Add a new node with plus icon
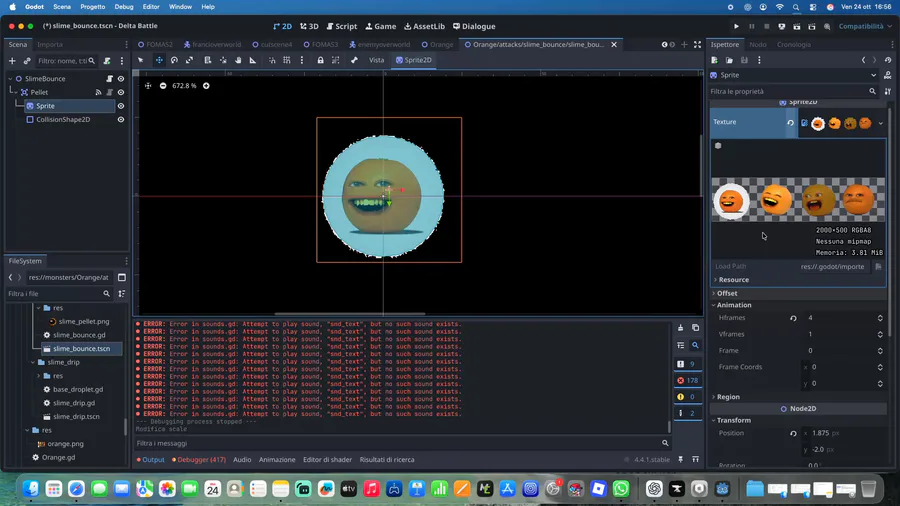900x506 pixels. tap(12, 61)
